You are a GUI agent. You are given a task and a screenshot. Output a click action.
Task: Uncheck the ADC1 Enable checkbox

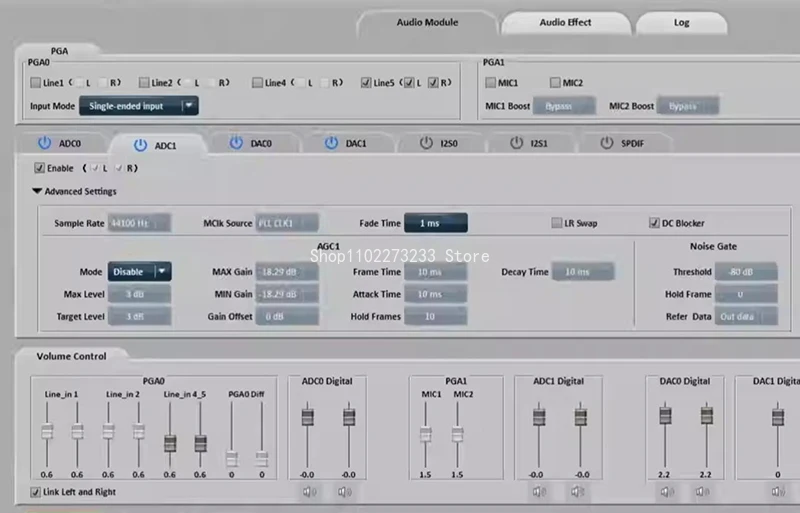(x=39, y=168)
